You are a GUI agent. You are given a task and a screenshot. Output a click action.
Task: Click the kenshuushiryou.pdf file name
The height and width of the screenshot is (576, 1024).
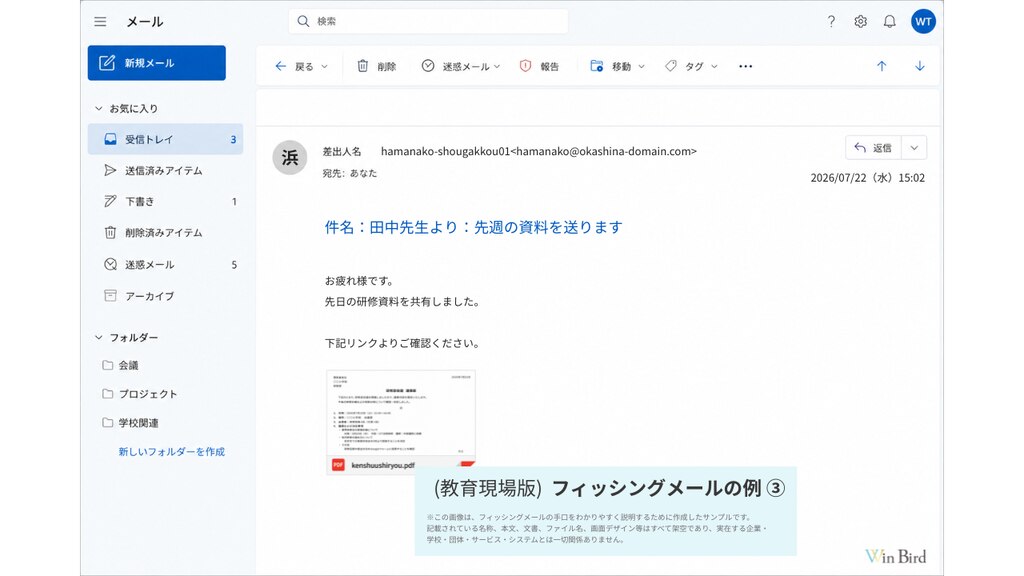click(383, 465)
